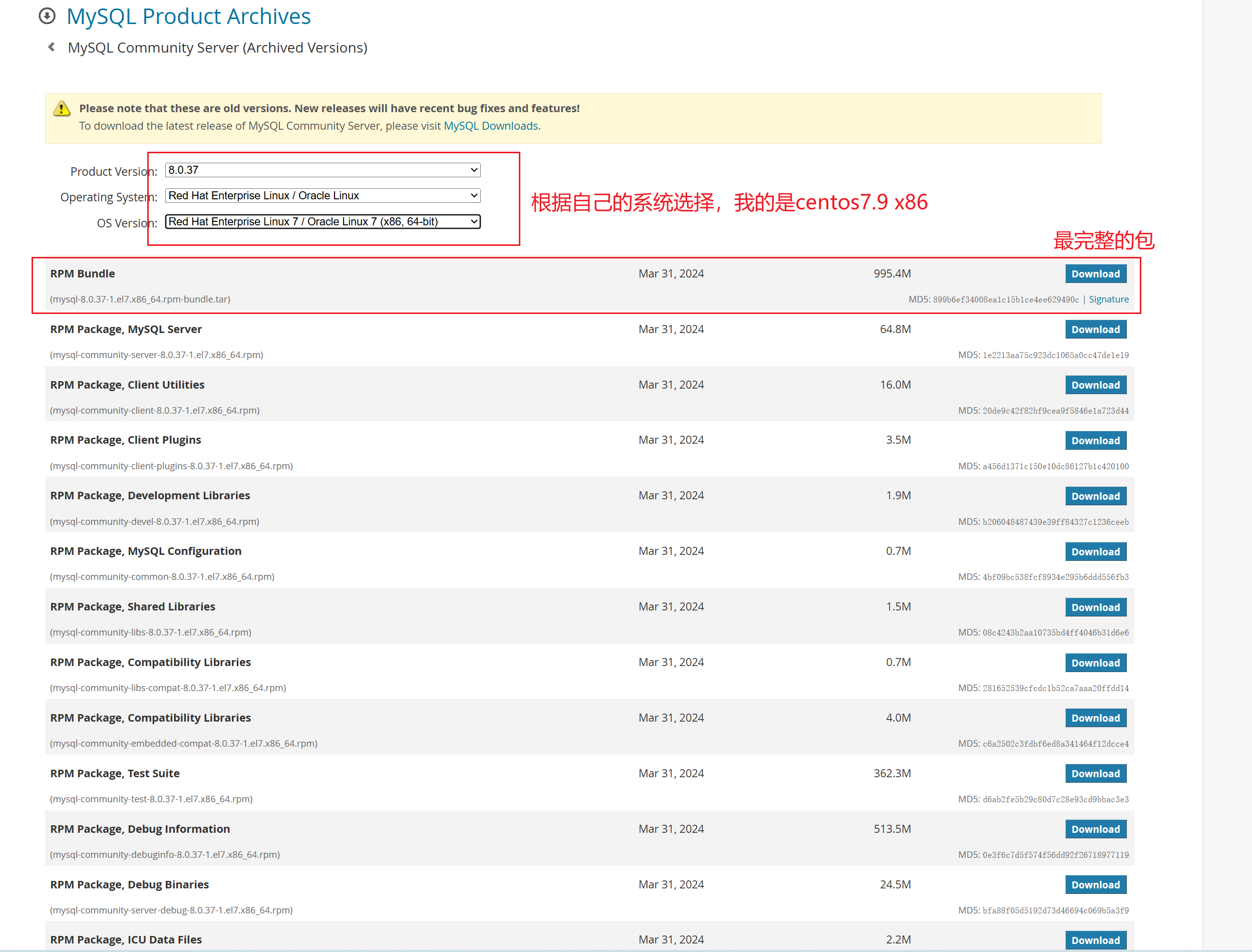Screen dimensions: 1252x952
Task: Download the Debug Information package
Action: (1095, 829)
